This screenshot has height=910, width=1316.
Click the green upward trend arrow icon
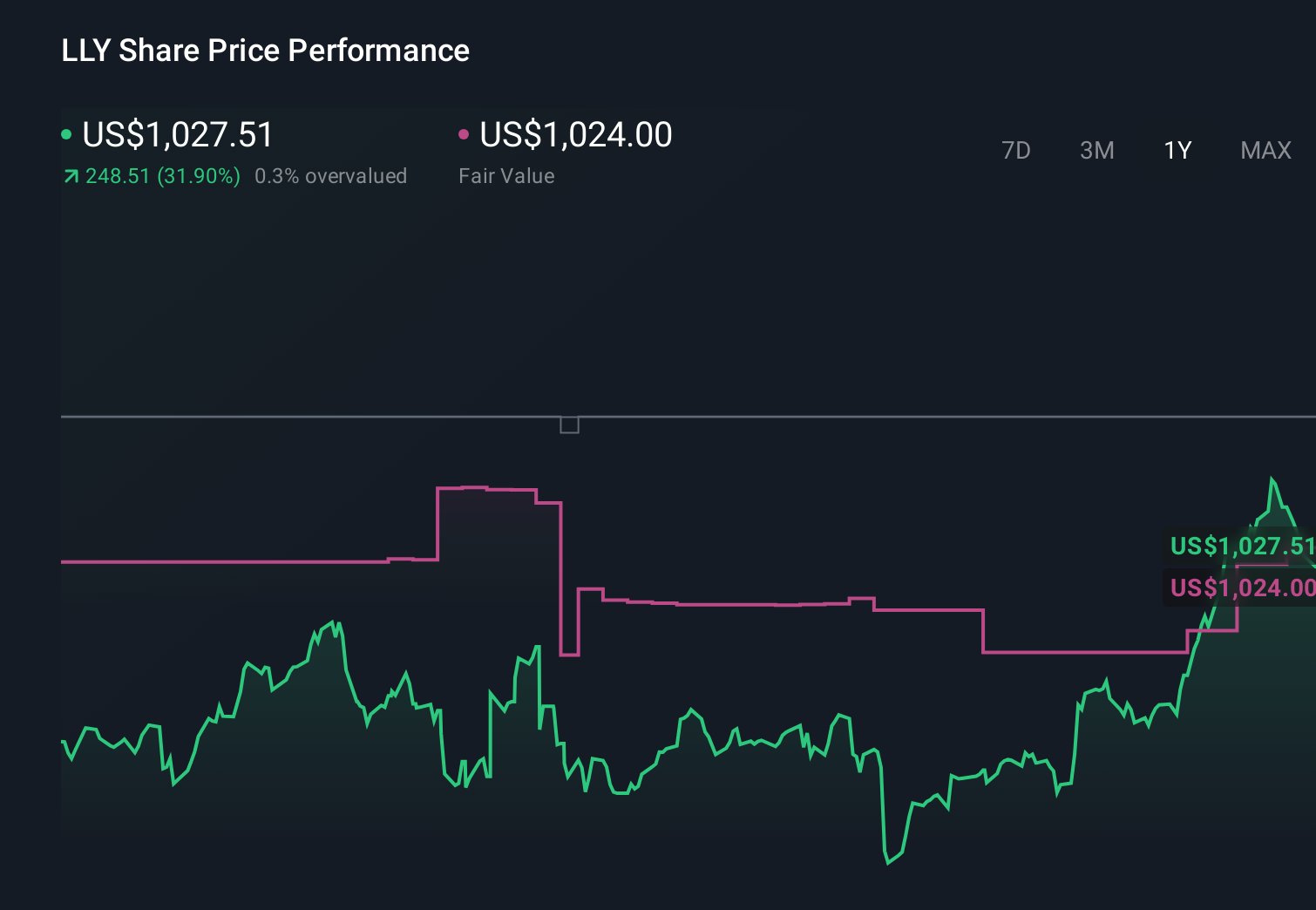(x=71, y=176)
